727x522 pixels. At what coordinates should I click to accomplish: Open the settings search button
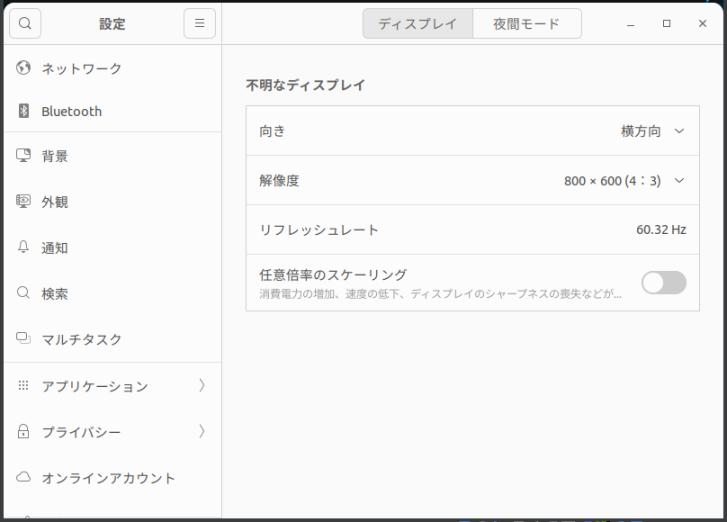(25, 23)
